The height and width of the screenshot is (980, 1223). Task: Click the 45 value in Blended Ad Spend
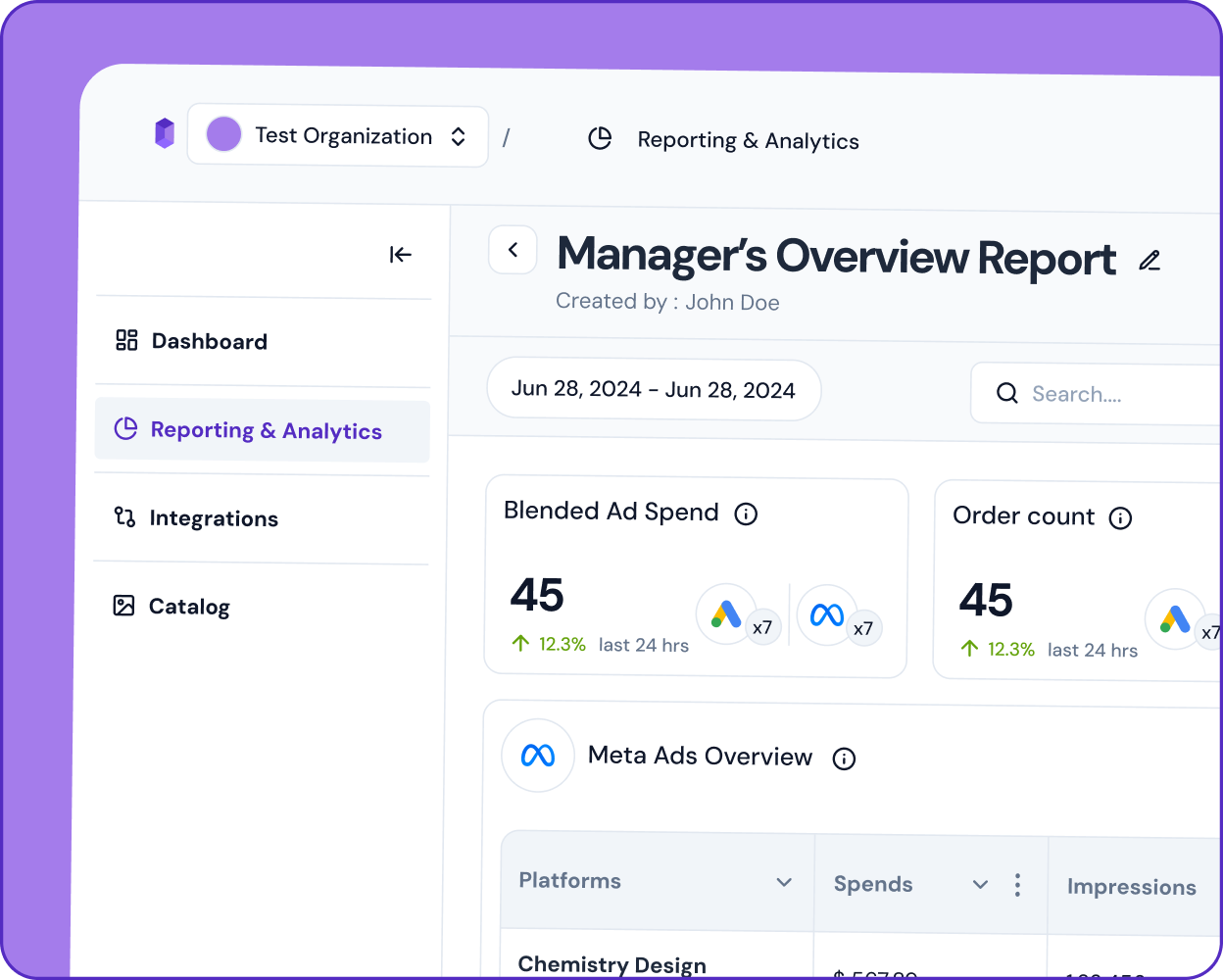(x=537, y=595)
